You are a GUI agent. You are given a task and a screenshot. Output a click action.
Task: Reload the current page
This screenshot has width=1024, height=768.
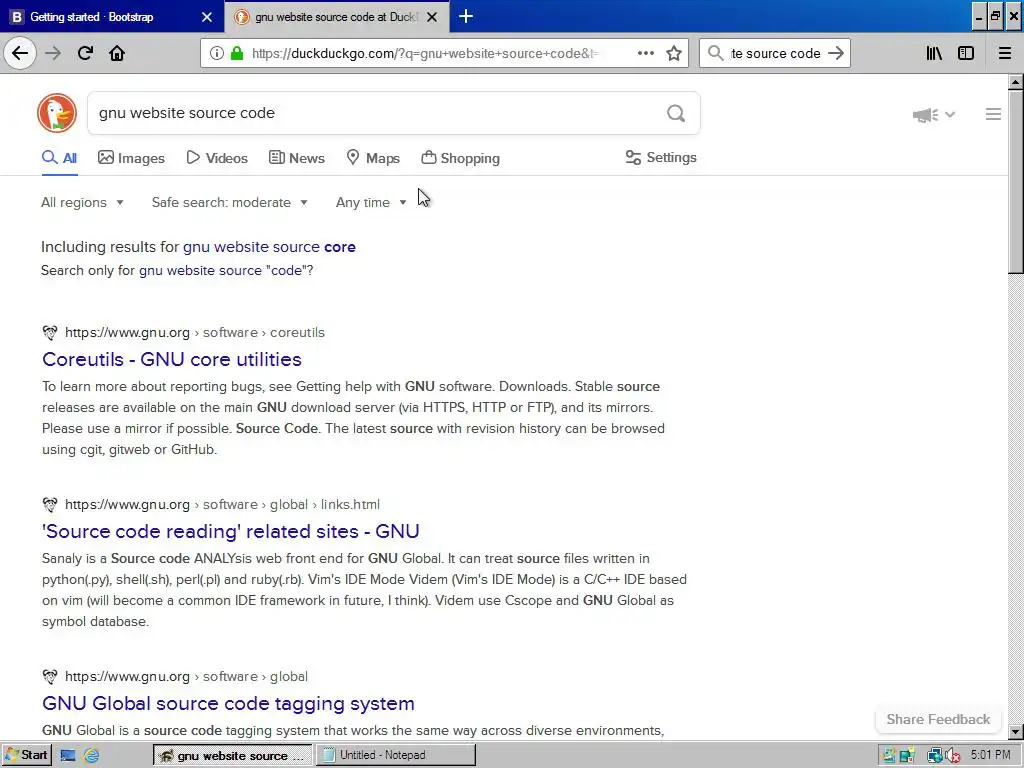pyautogui.click(x=85, y=53)
